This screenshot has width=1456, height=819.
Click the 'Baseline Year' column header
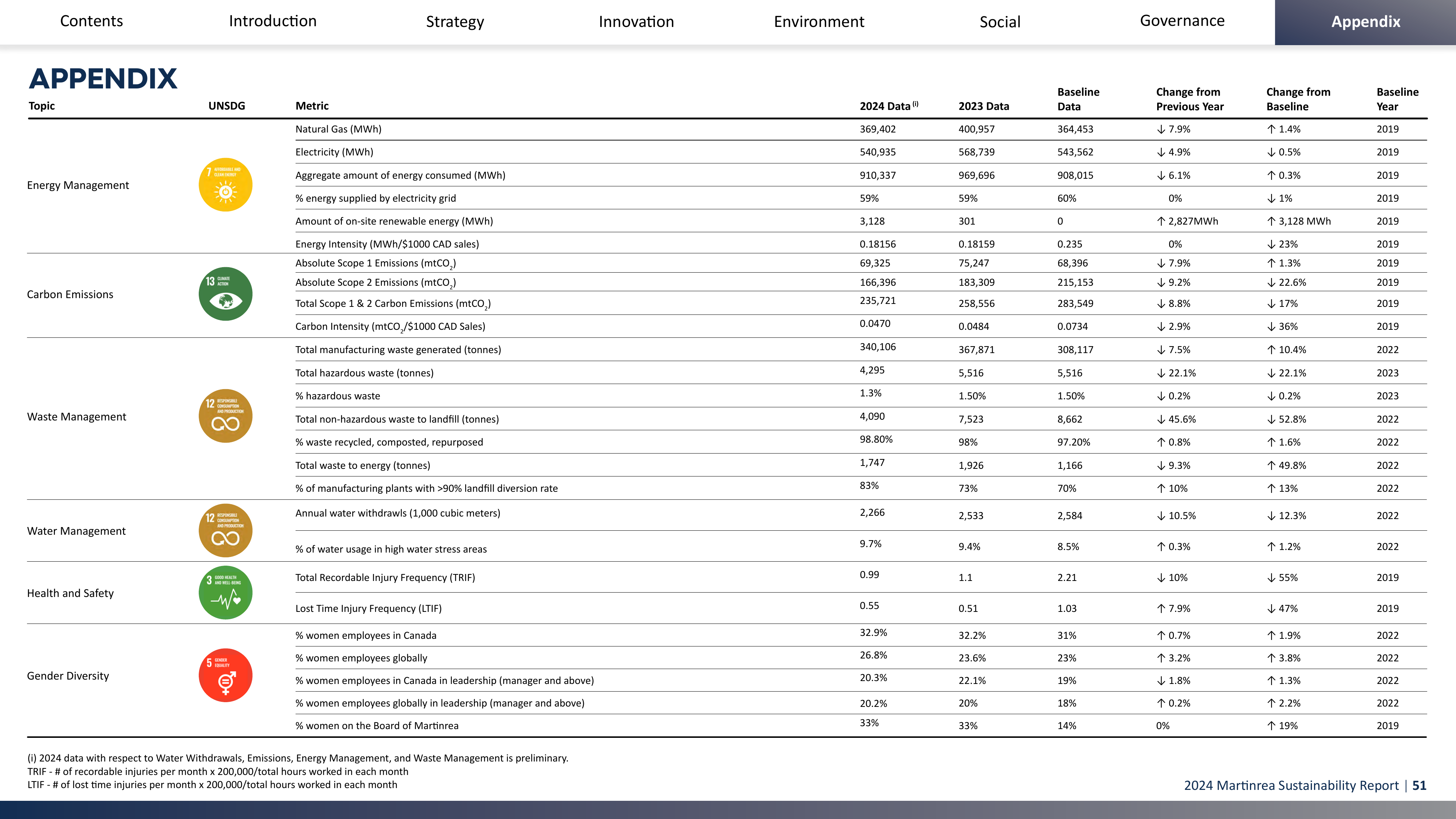[x=1397, y=99]
